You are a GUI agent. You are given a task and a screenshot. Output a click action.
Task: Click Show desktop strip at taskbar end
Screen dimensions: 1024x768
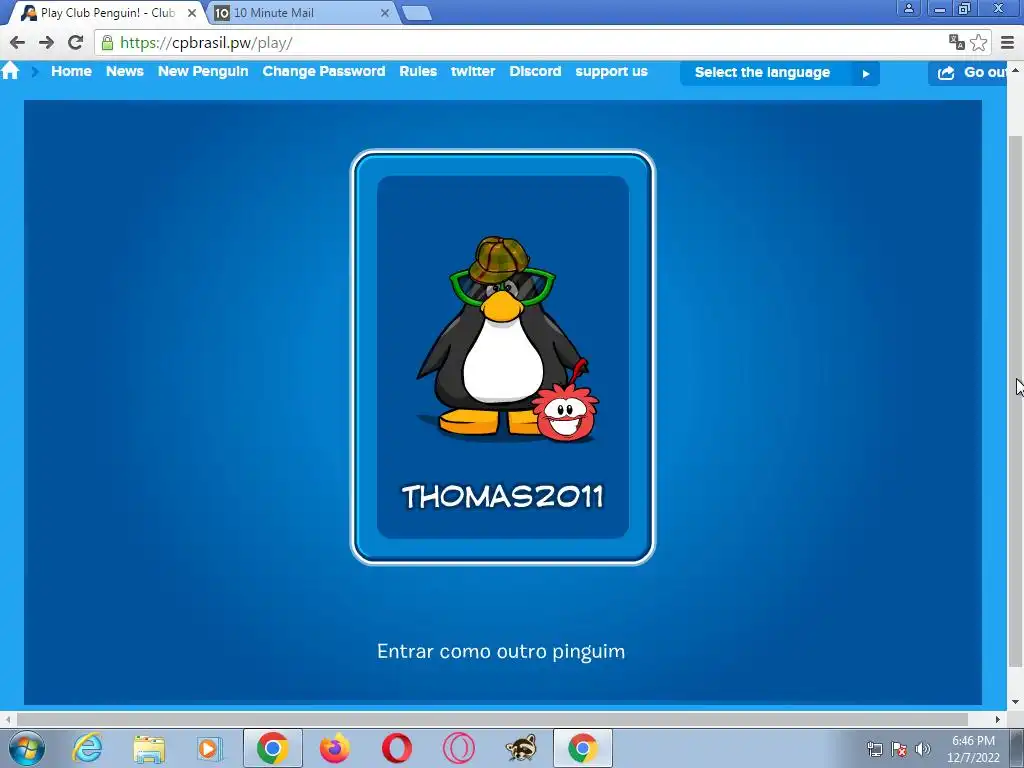(x=1018, y=748)
